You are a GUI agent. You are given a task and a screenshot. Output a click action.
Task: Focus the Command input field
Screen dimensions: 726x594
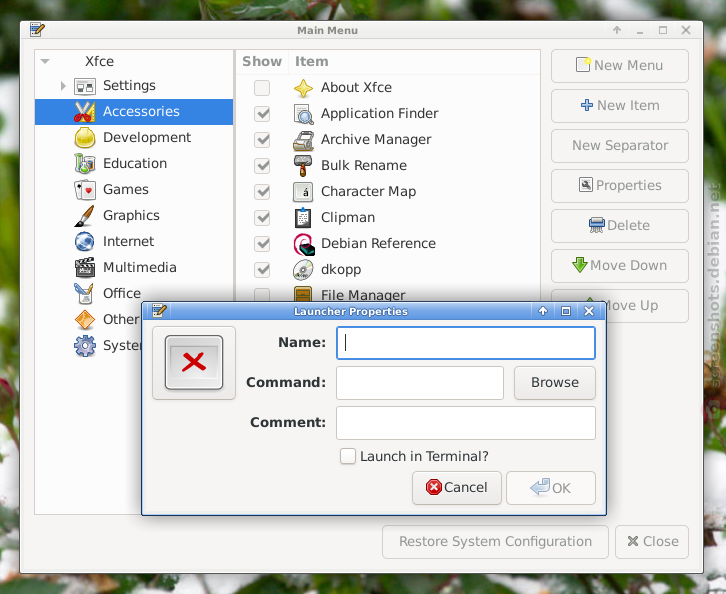pyautogui.click(x=419, y=383)
